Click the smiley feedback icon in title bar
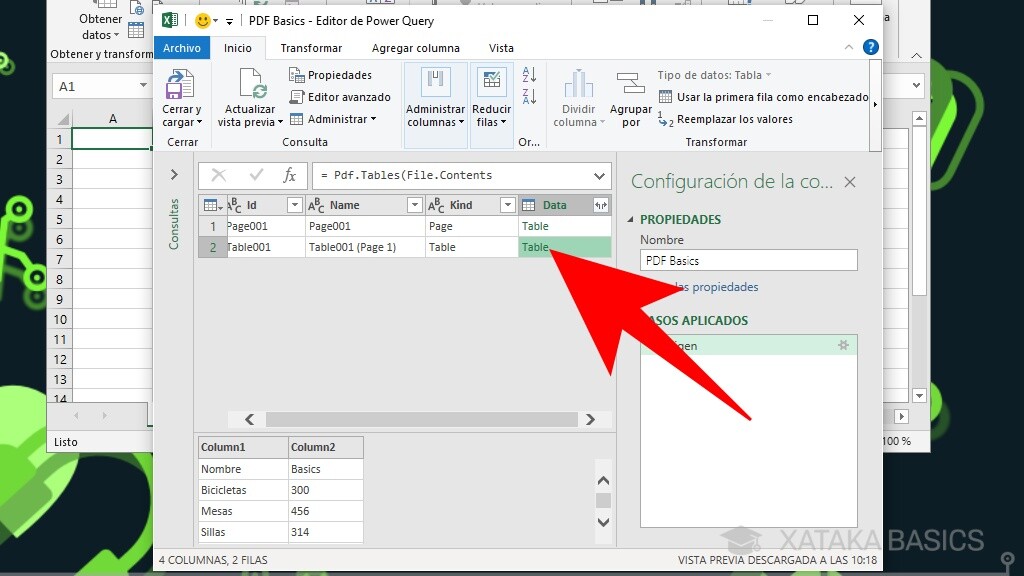1024x576 pixels. pos(203,21)
